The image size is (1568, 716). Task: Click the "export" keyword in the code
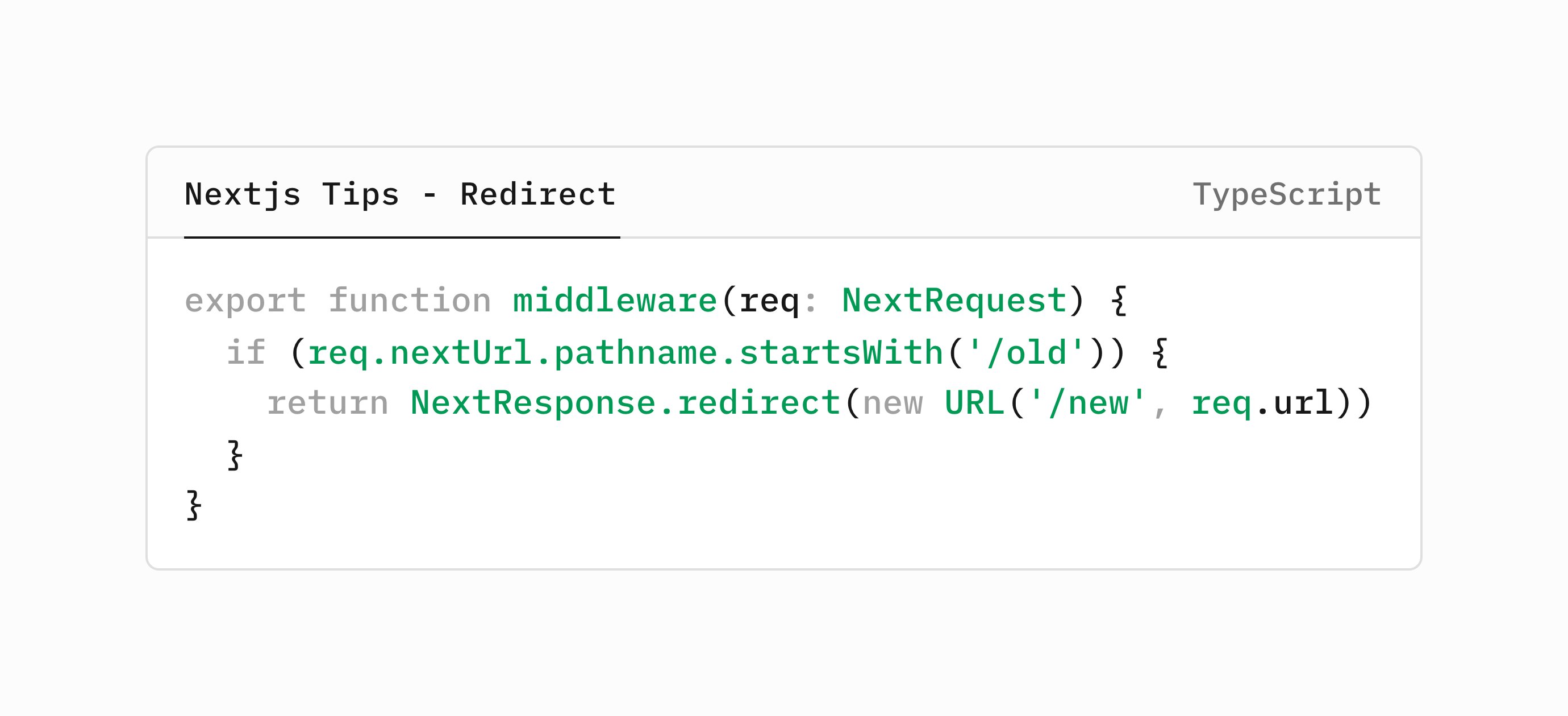click(x=245, y=301)
